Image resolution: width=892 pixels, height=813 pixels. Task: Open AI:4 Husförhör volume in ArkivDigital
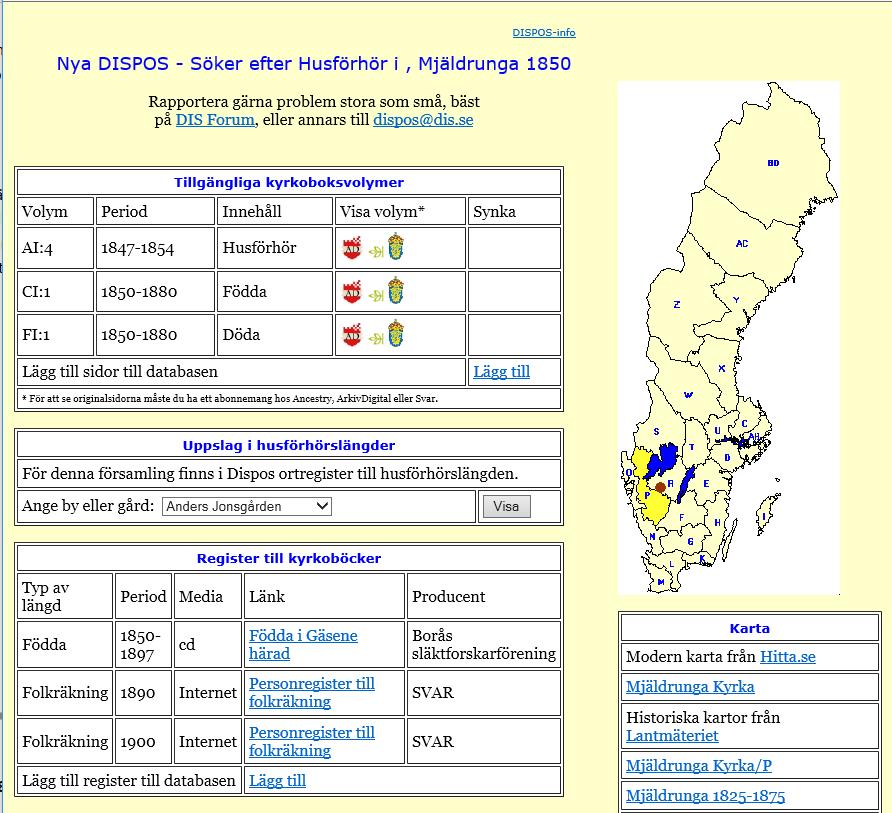point(352,248)
